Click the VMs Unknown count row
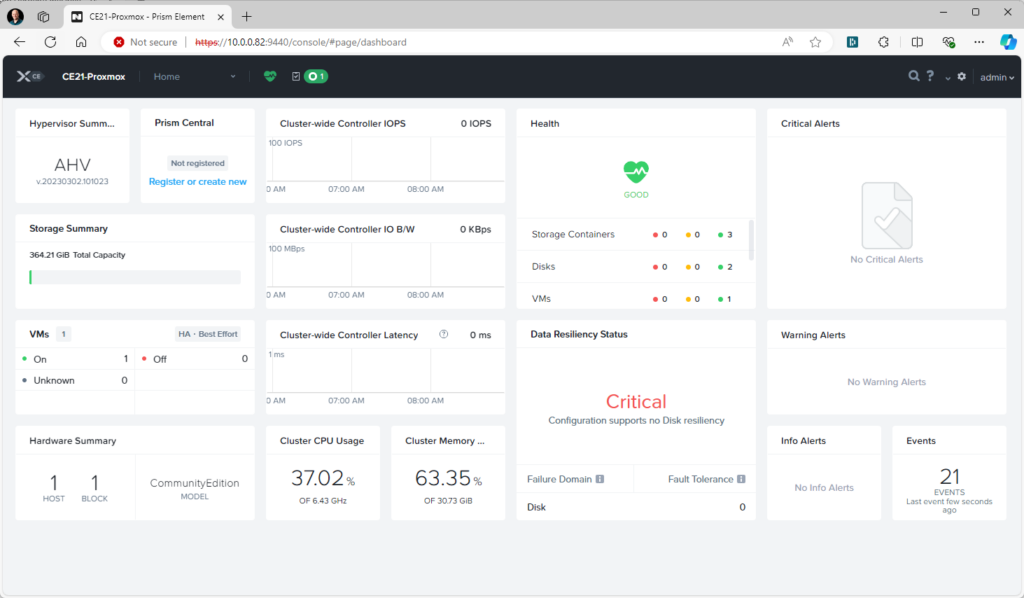 point(75,380)
